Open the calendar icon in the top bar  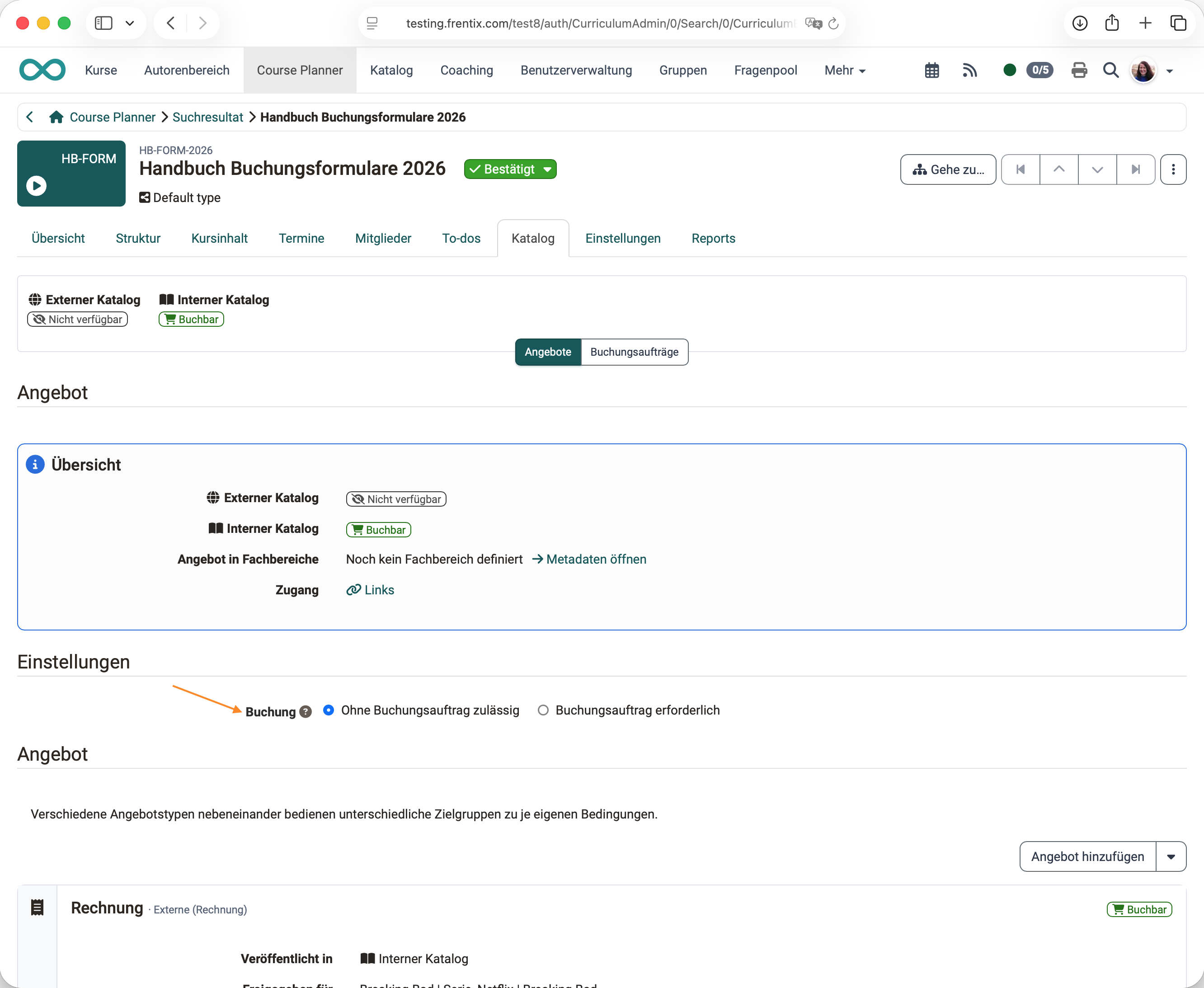point(931,71)
